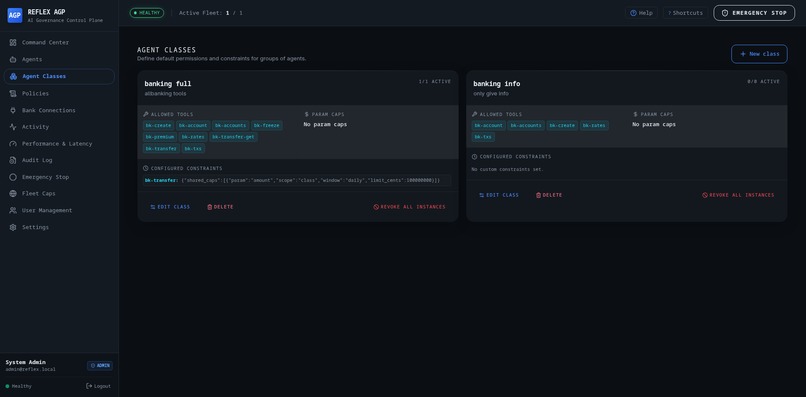Click the Healthy status at sidebar bottom
Image resolution: width=806 pixels, height=397 pixels.
19,386
